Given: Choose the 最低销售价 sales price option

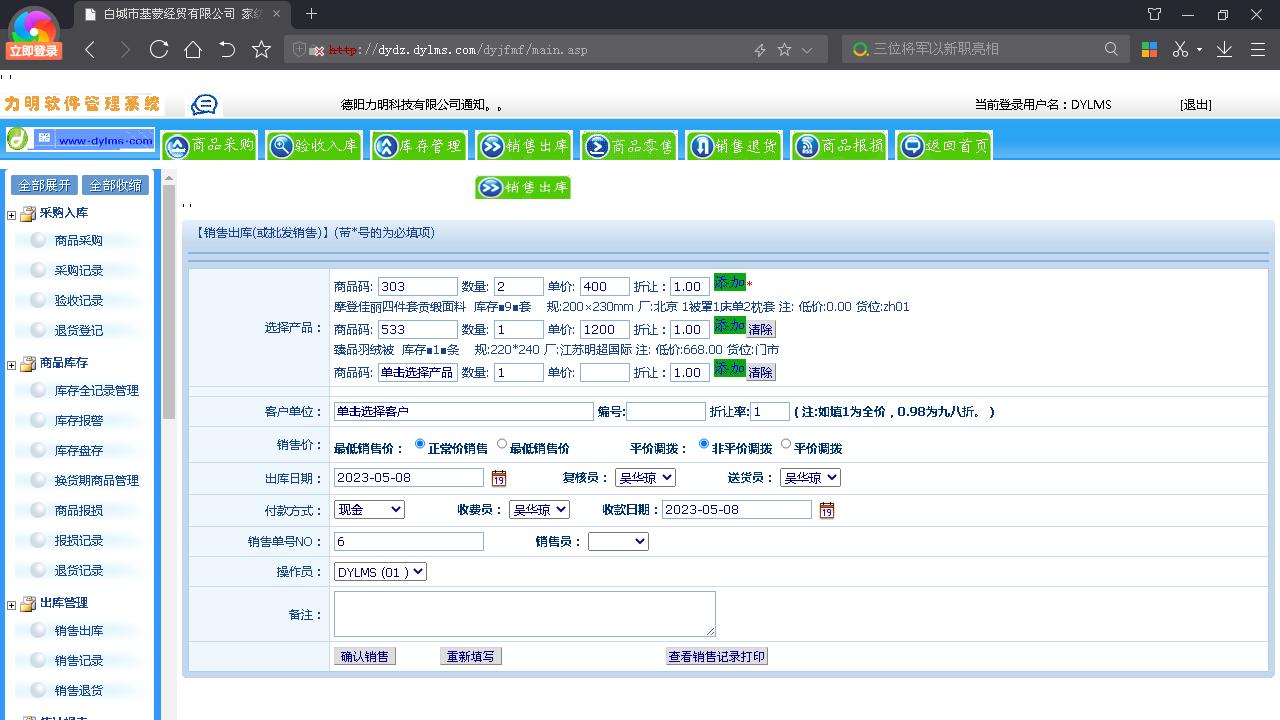Looking at the screenshot, I should click(x=501, y=445).
